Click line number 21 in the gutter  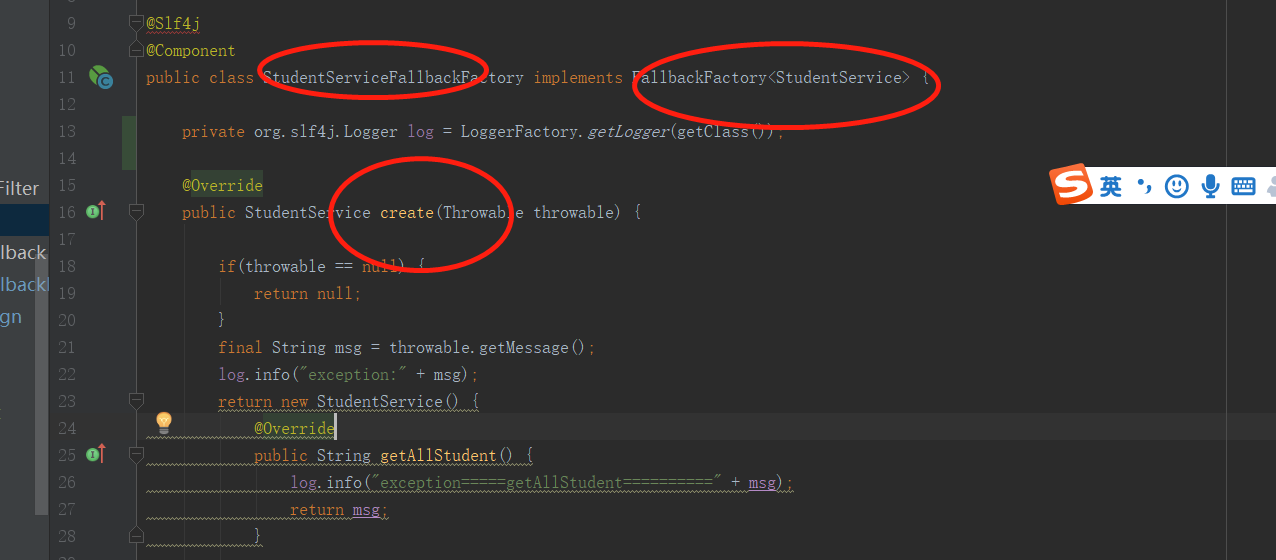click(67, 347)
